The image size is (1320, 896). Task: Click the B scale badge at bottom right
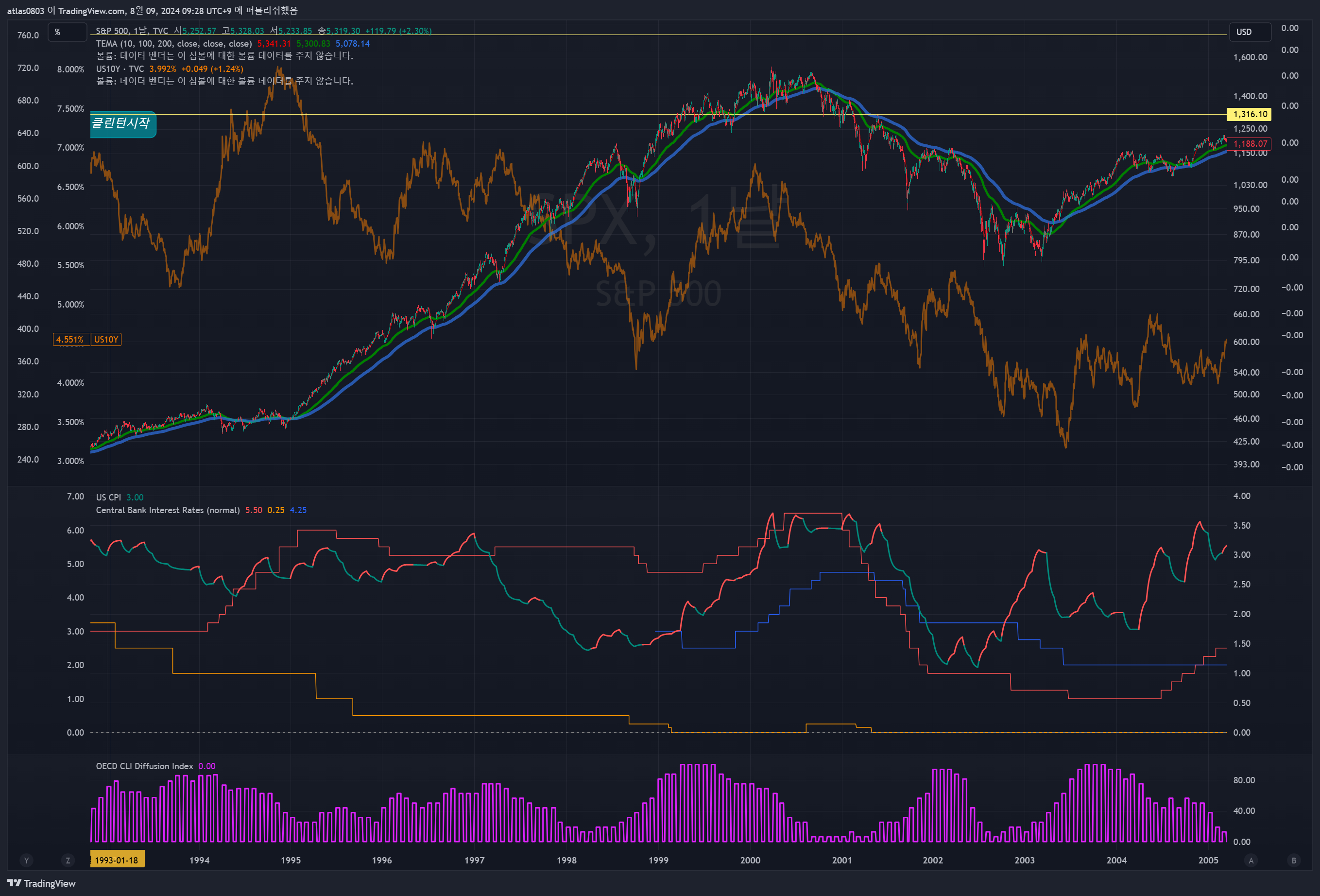click(x=1294, y=860)
